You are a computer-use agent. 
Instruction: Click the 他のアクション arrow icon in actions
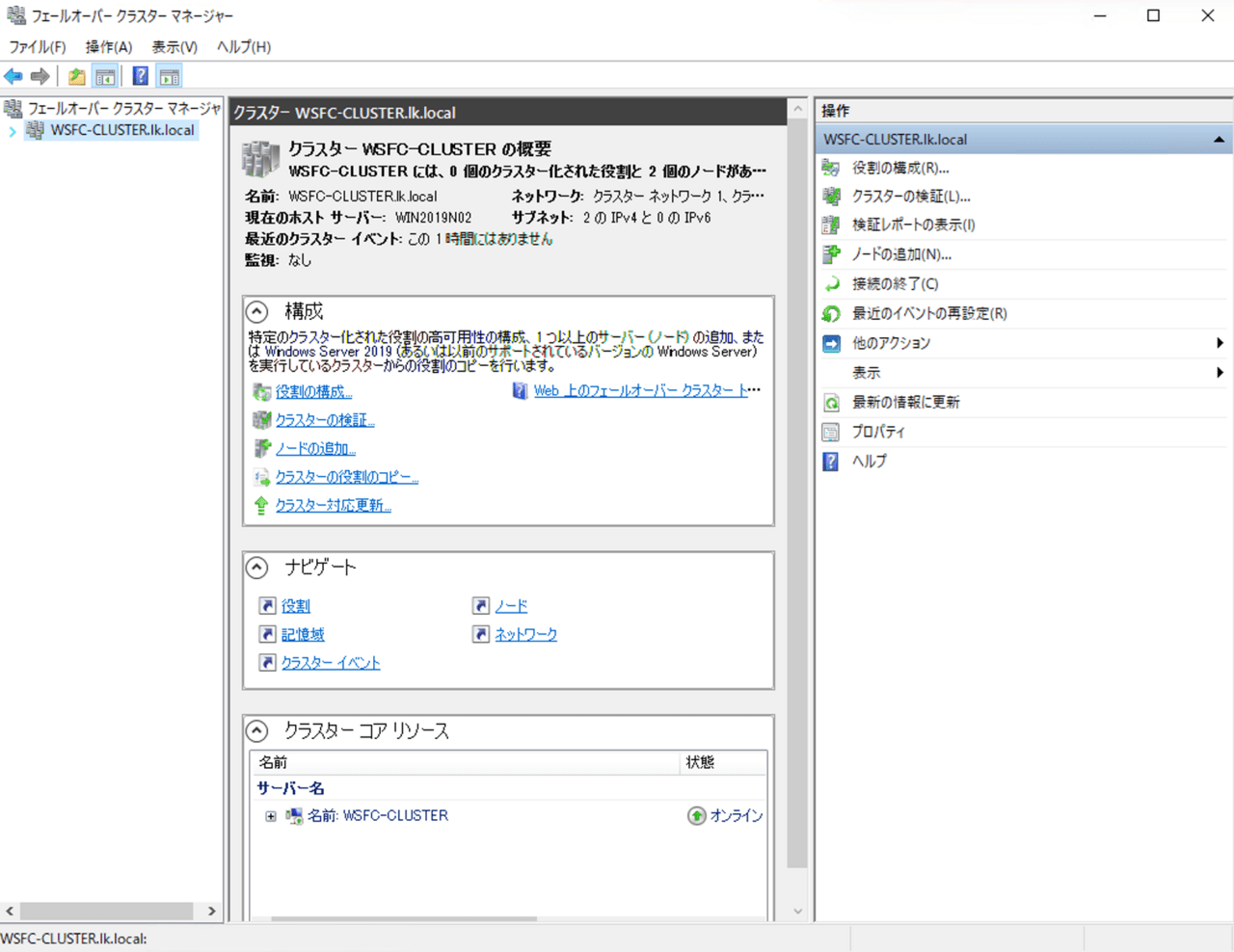coord(831,343)
